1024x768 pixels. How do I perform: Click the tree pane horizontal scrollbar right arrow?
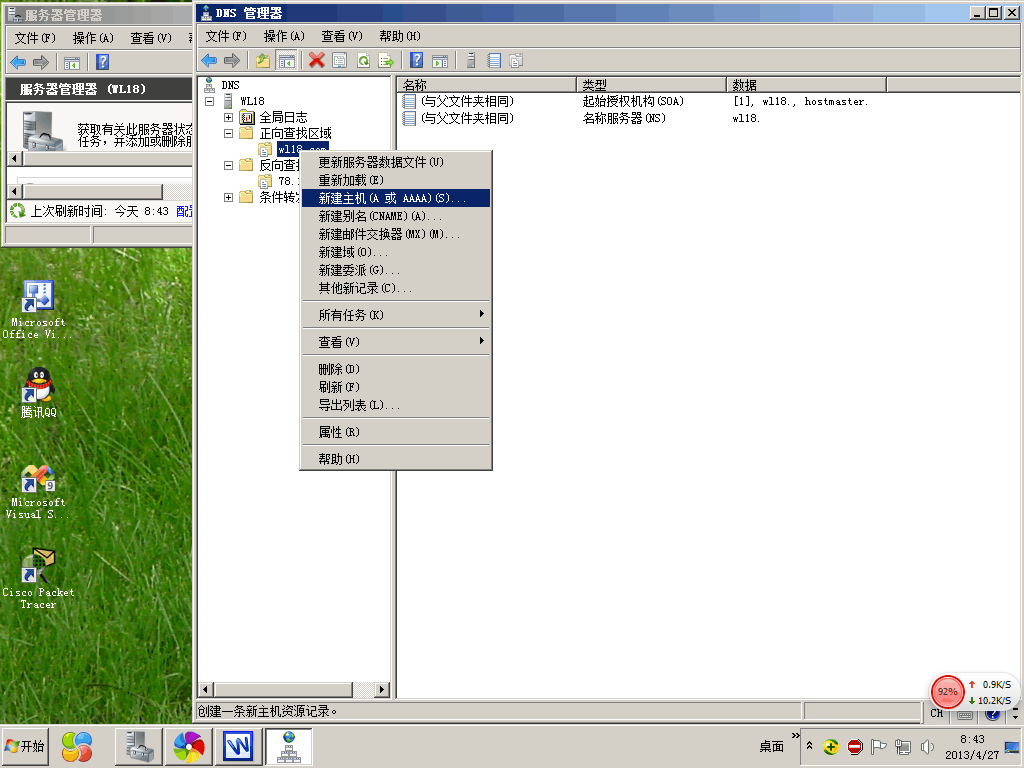click(x=385, y=689)
